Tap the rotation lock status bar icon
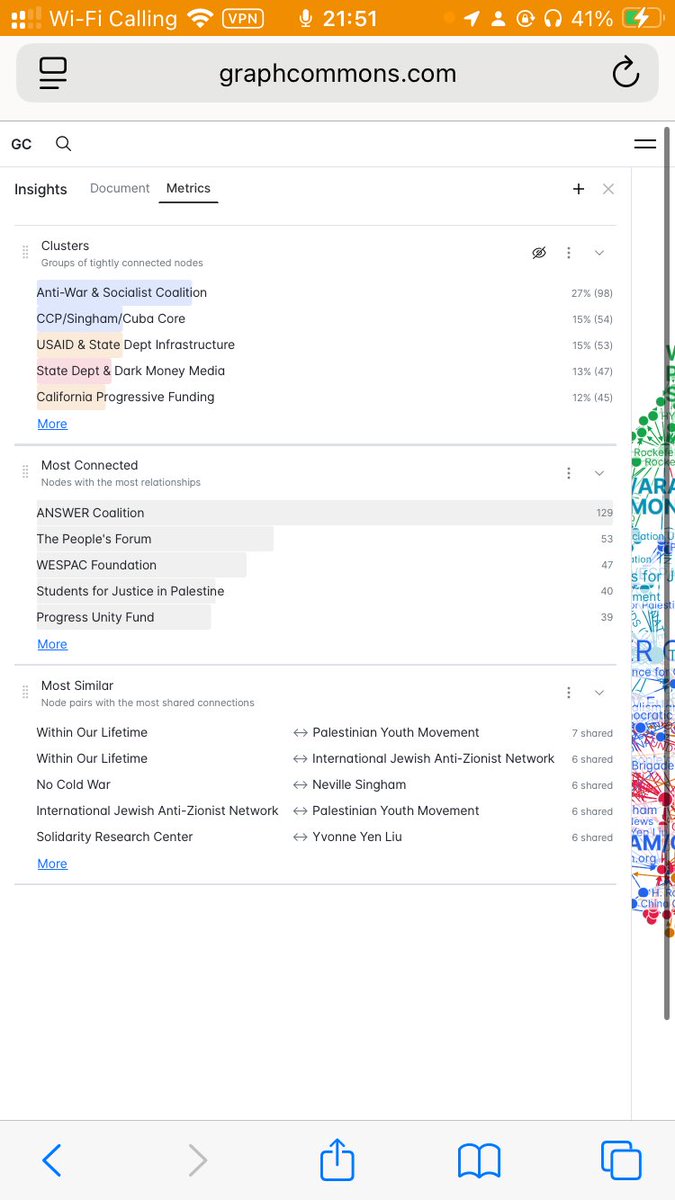 click(524, 18)
